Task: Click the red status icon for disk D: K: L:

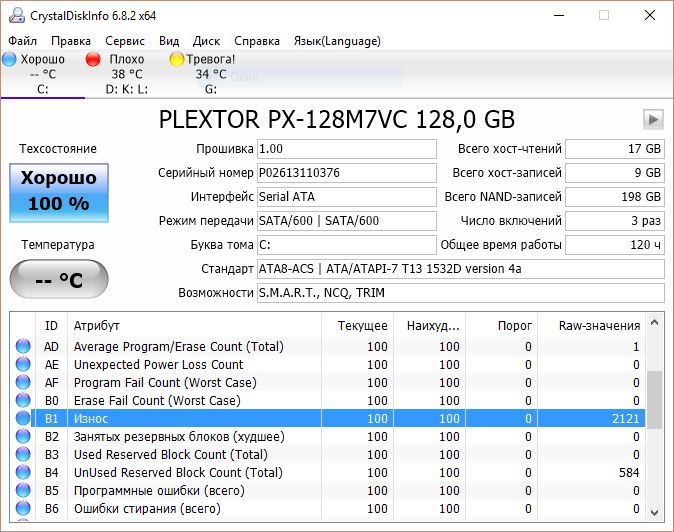Action: coord(93,59)
